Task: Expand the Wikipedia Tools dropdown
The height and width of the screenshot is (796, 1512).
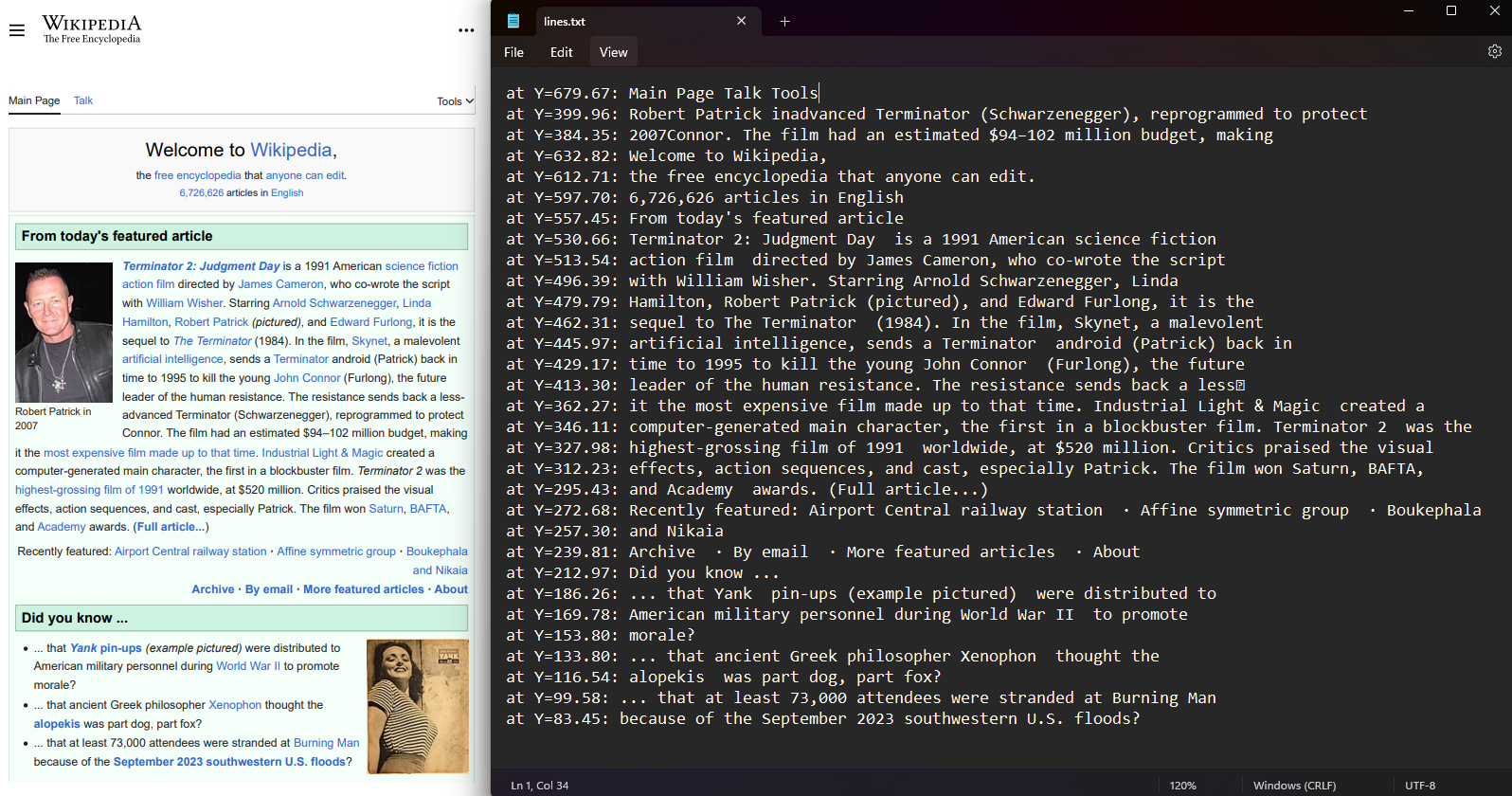Action: pyautogui.click(x=456, y=101)
